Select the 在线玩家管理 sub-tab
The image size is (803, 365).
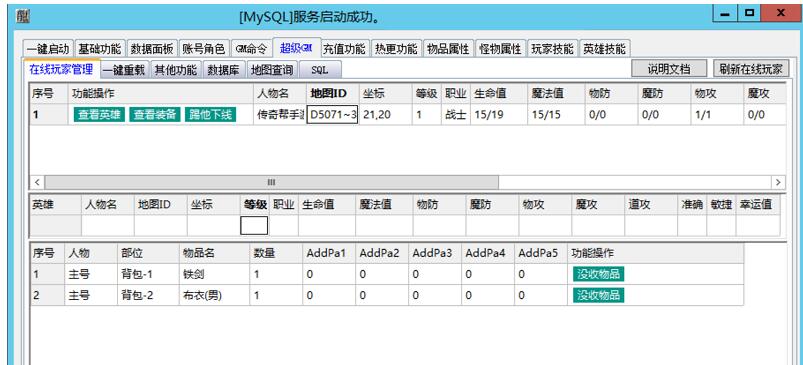(x=61, y=69)
